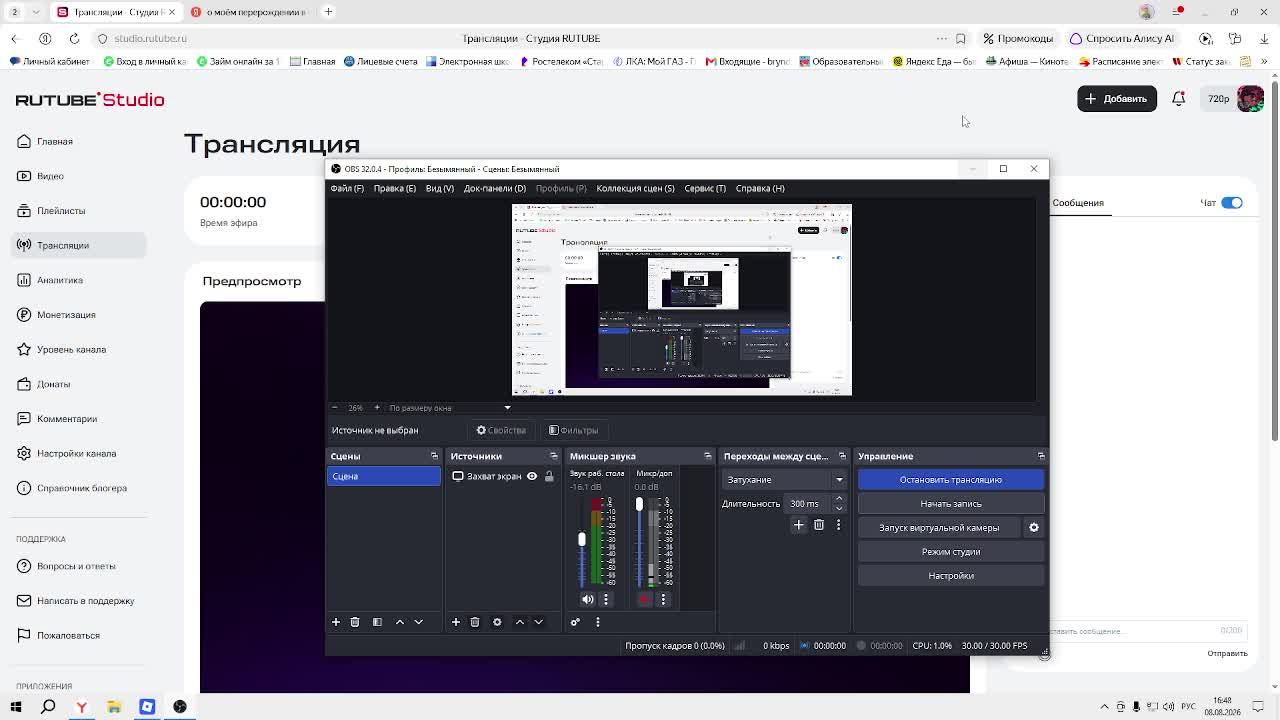Click the browser address bar studio.rutube.ru

150,38
